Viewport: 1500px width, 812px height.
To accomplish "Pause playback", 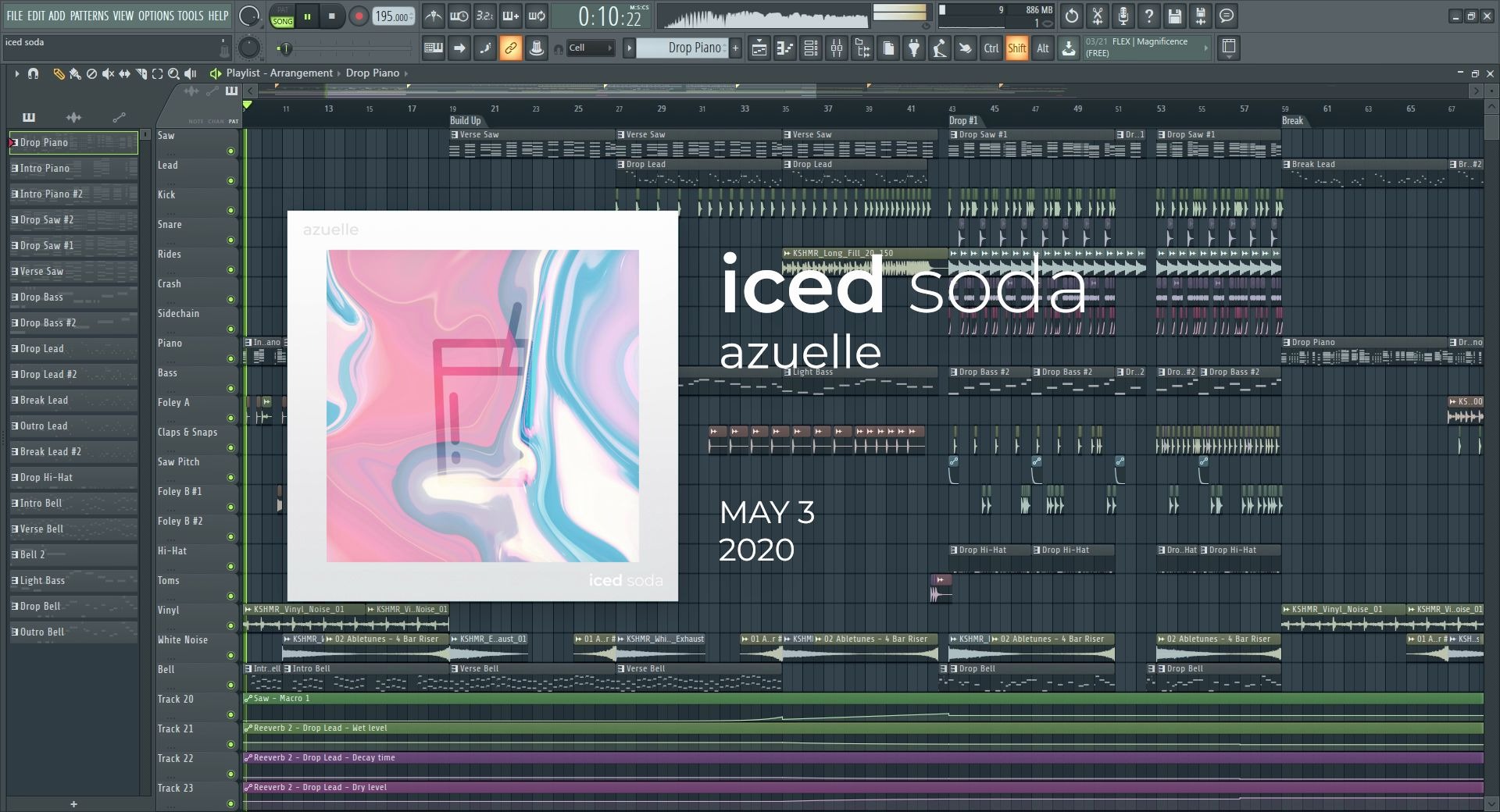I will click(308, 16).
